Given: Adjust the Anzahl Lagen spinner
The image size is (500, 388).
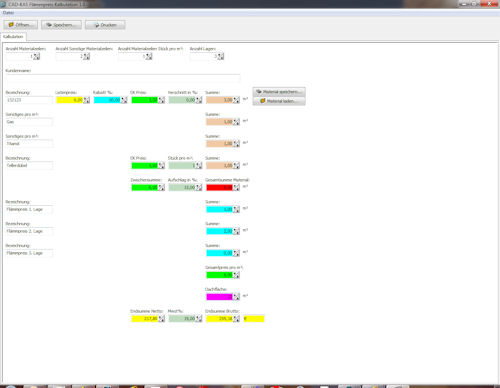Looking at the screenshot, I should point(221,57).
